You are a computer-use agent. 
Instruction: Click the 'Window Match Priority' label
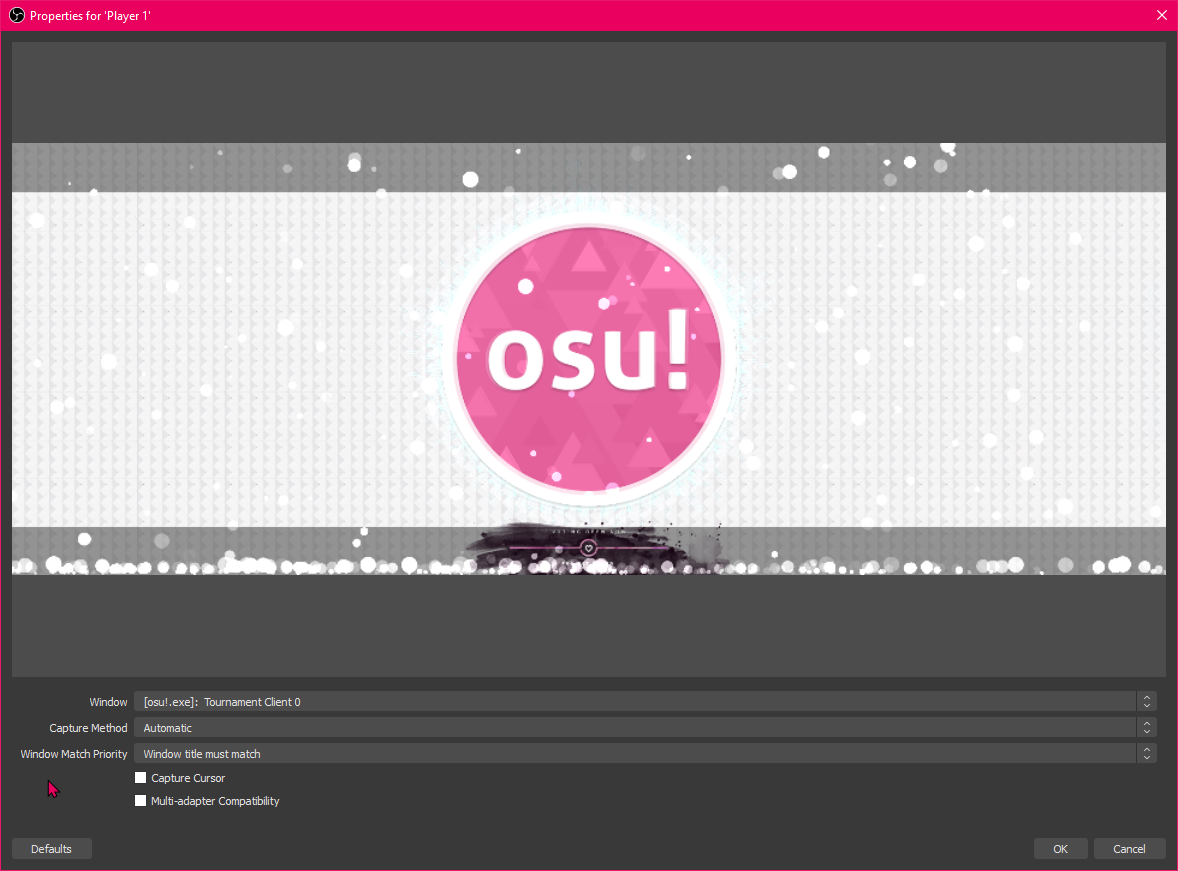pos(74,754)
